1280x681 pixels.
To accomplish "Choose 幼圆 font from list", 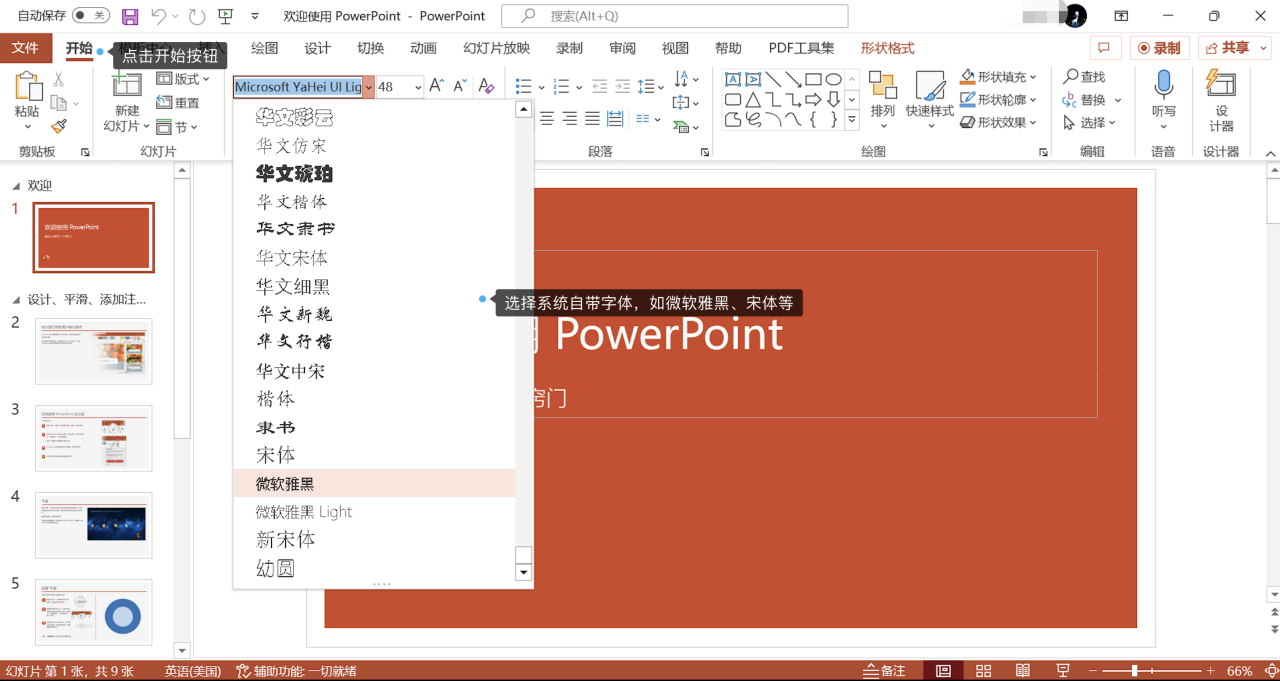I will 374,569.
